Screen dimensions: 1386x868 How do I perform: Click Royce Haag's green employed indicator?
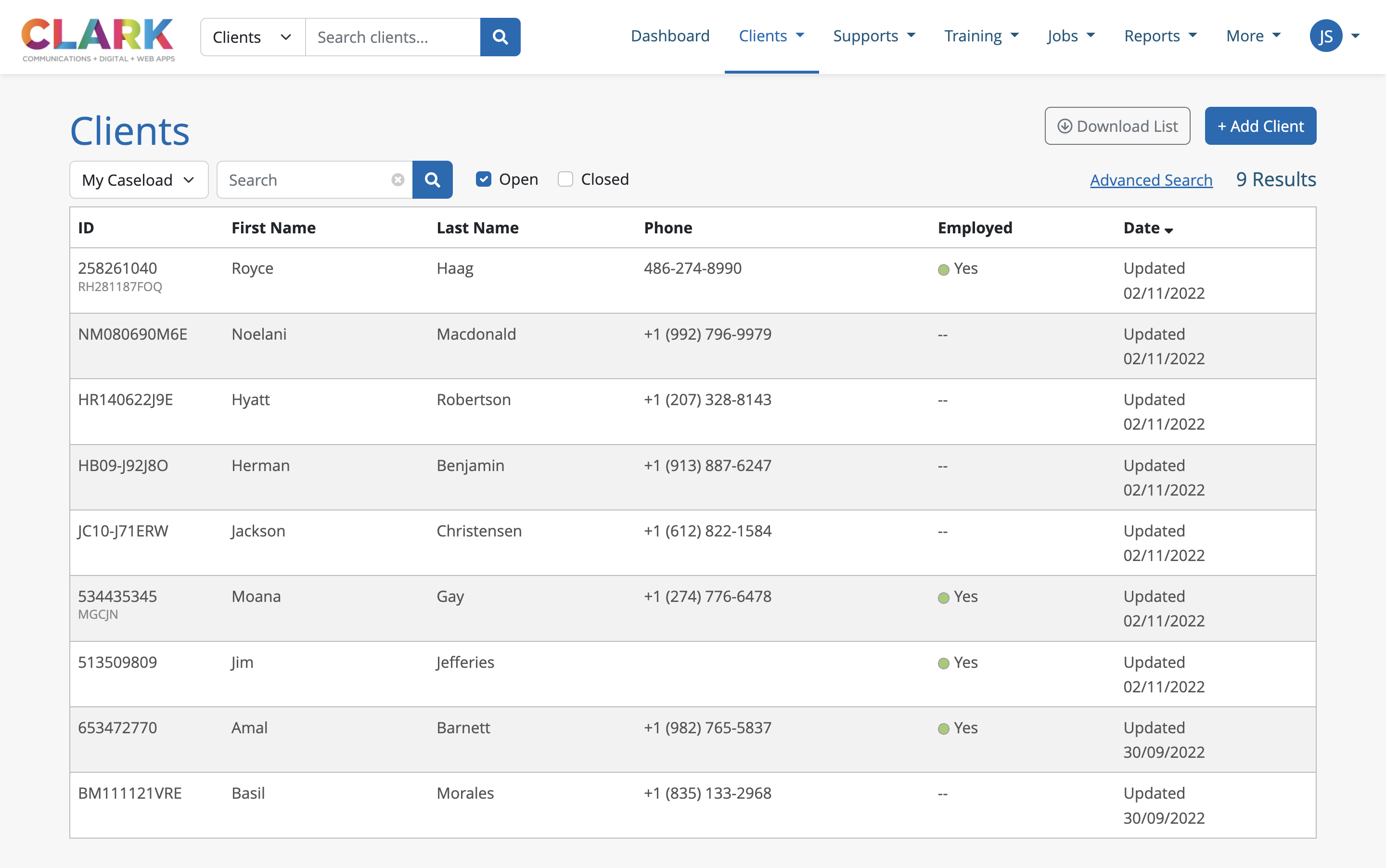point(943,269)
